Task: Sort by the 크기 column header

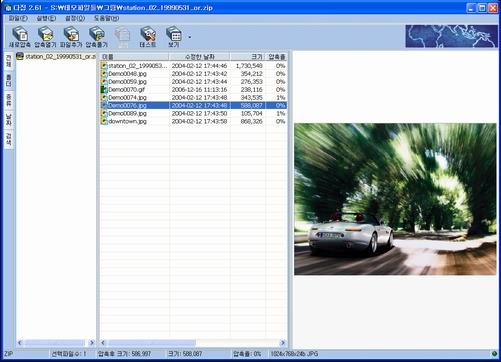Action: click(248, 57)
